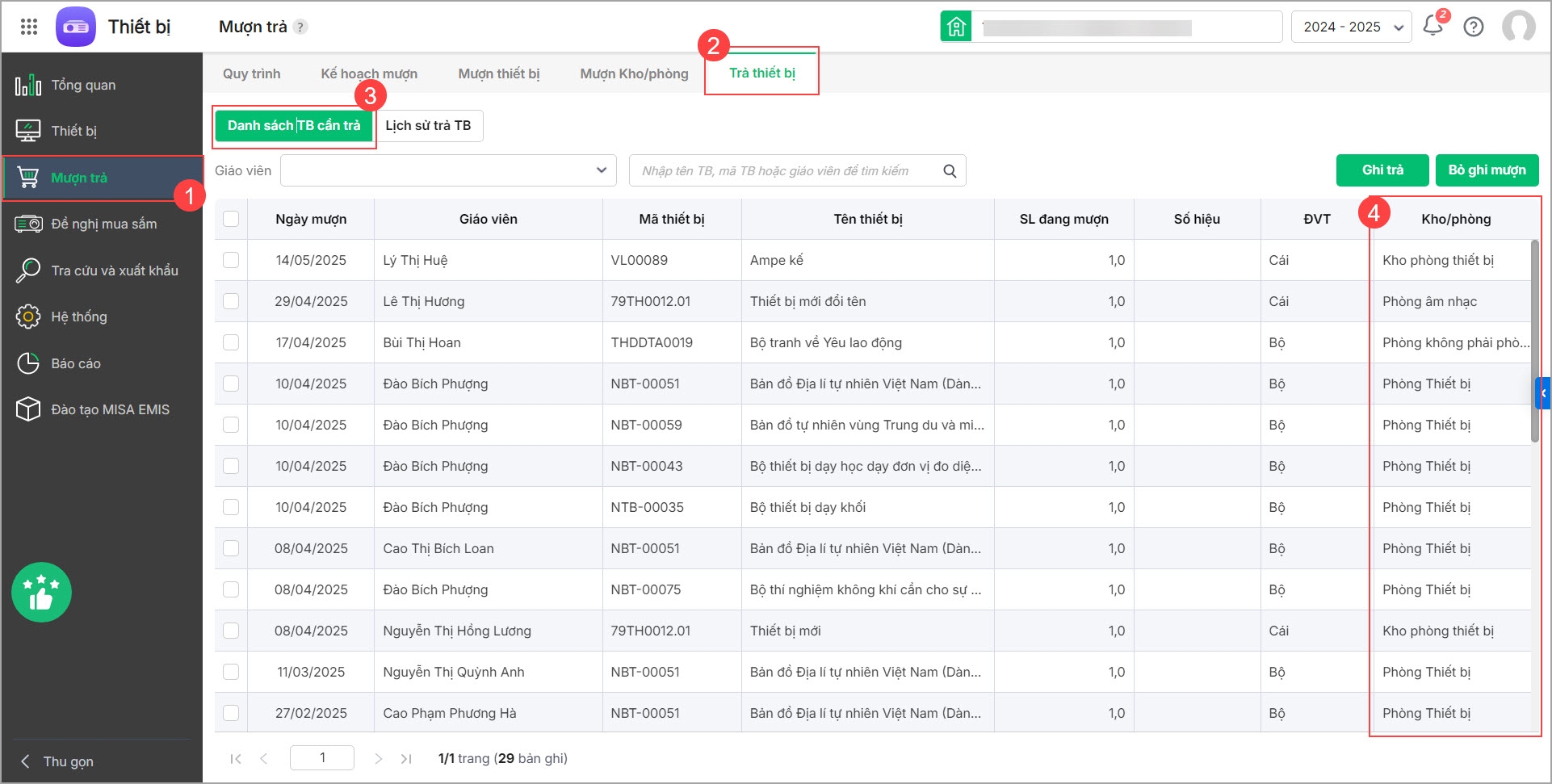Click the Kho/phòng column header
This screenshot has width=1552, height=784.
(x=1456, y=220)
